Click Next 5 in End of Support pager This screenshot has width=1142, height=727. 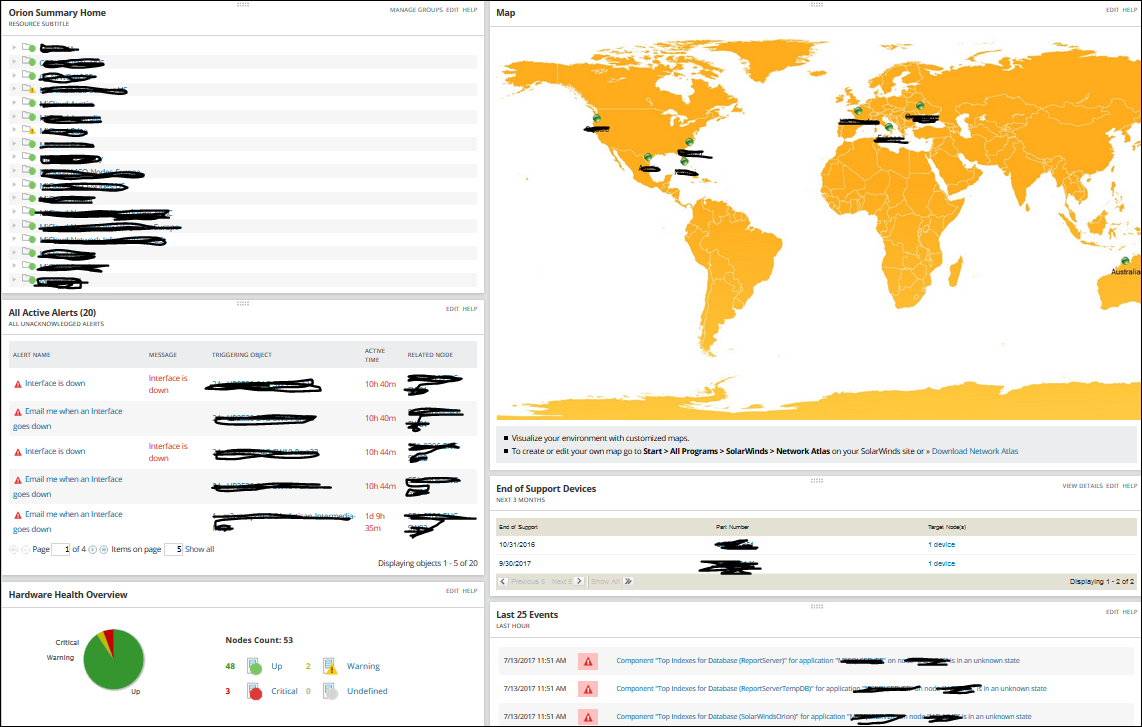pos(562,581)
